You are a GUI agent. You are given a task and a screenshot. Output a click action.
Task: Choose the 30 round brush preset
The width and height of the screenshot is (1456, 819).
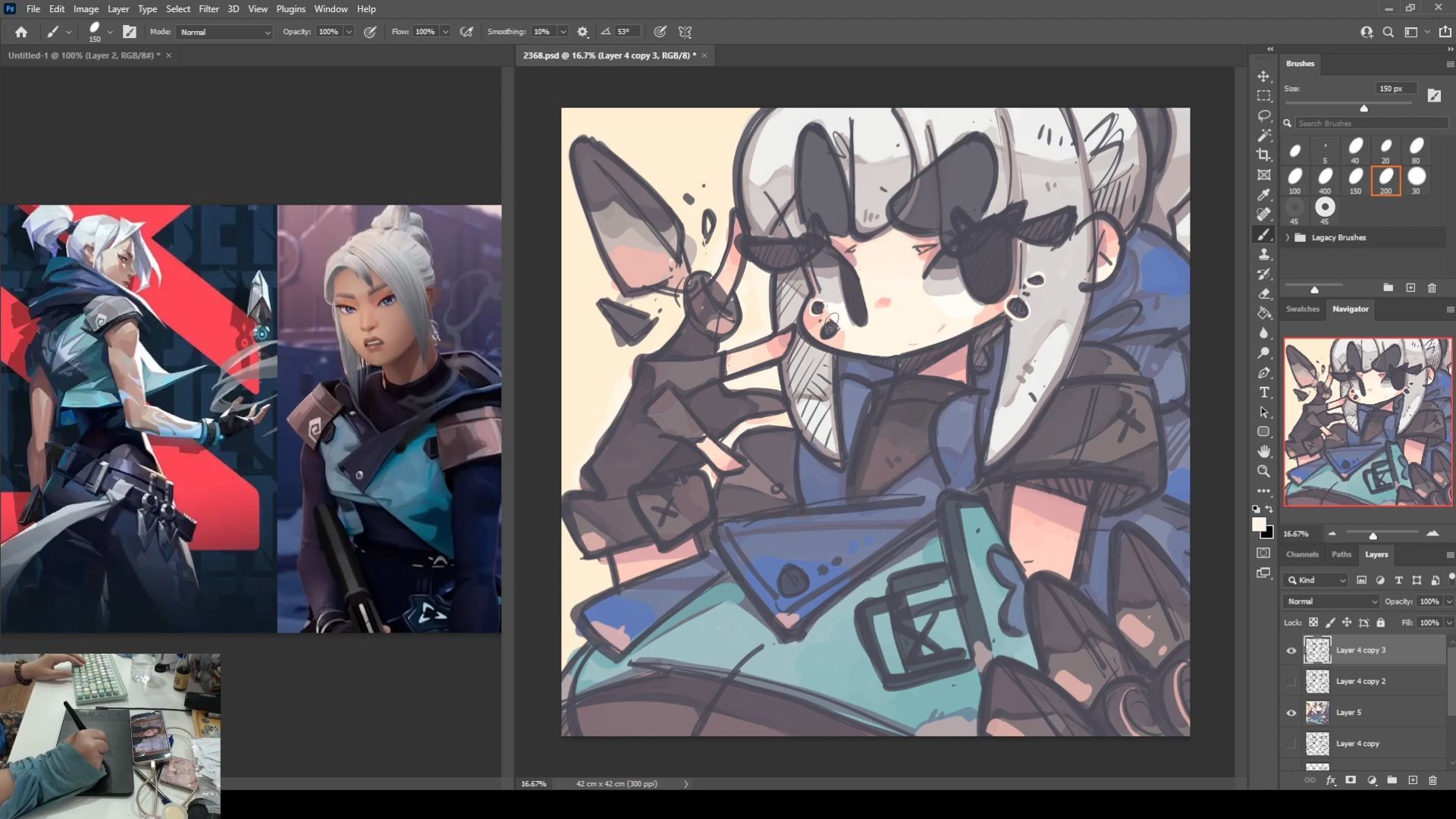tap(1416, 180)
